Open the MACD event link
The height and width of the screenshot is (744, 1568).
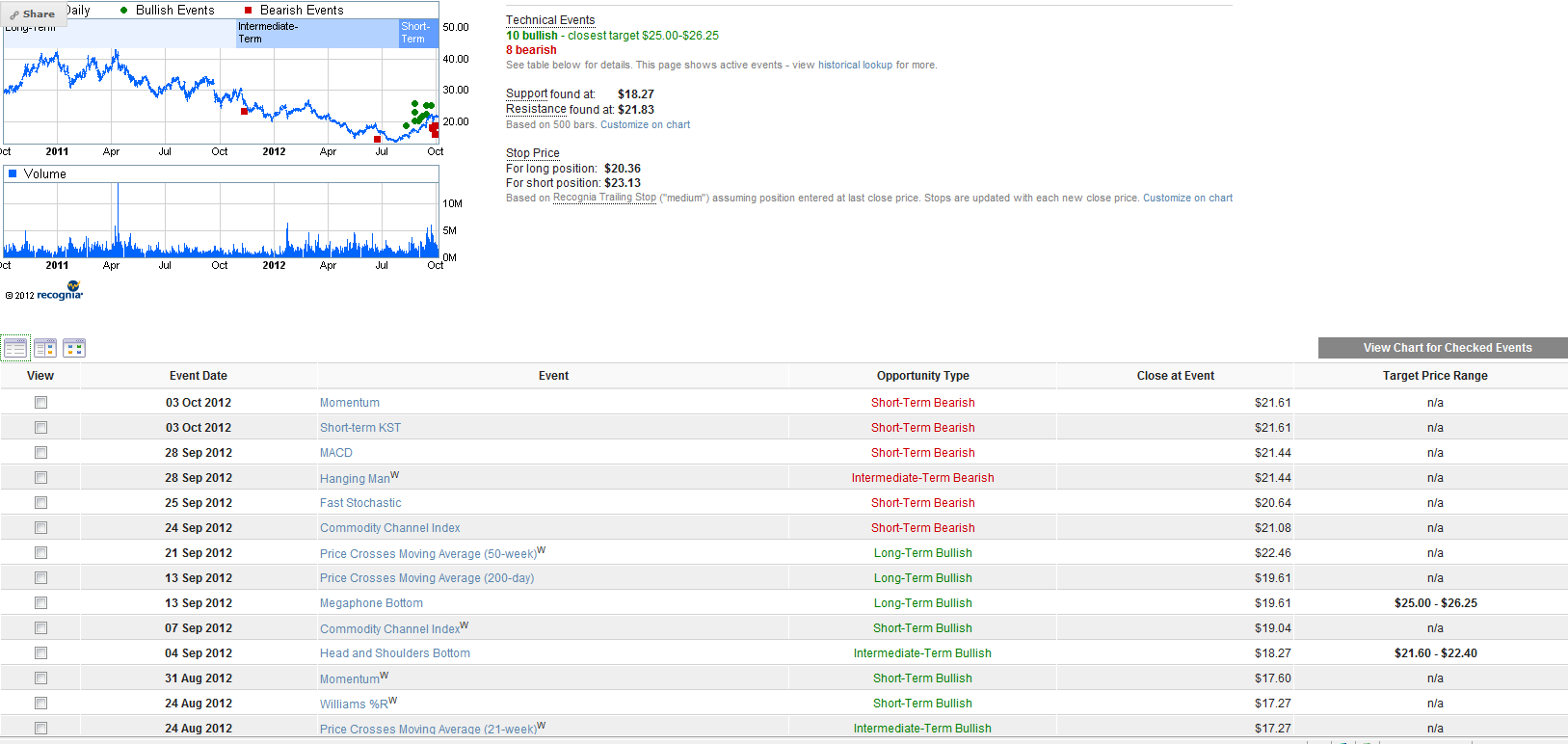tap(336, 453)
